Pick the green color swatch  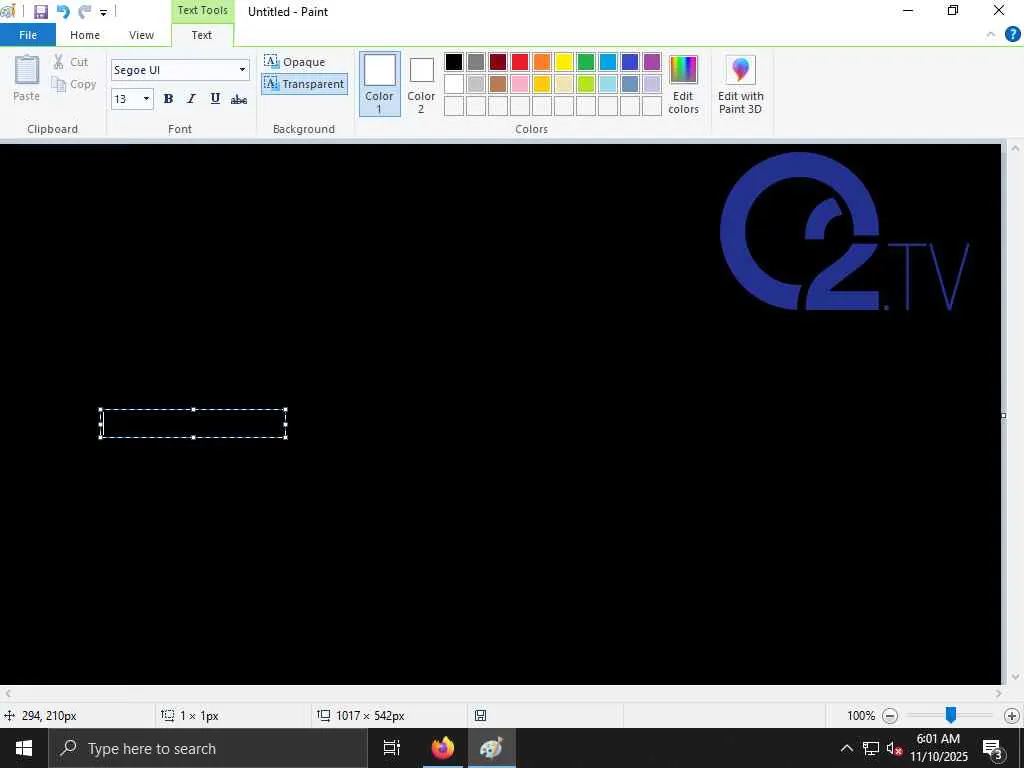coord(586,62)
